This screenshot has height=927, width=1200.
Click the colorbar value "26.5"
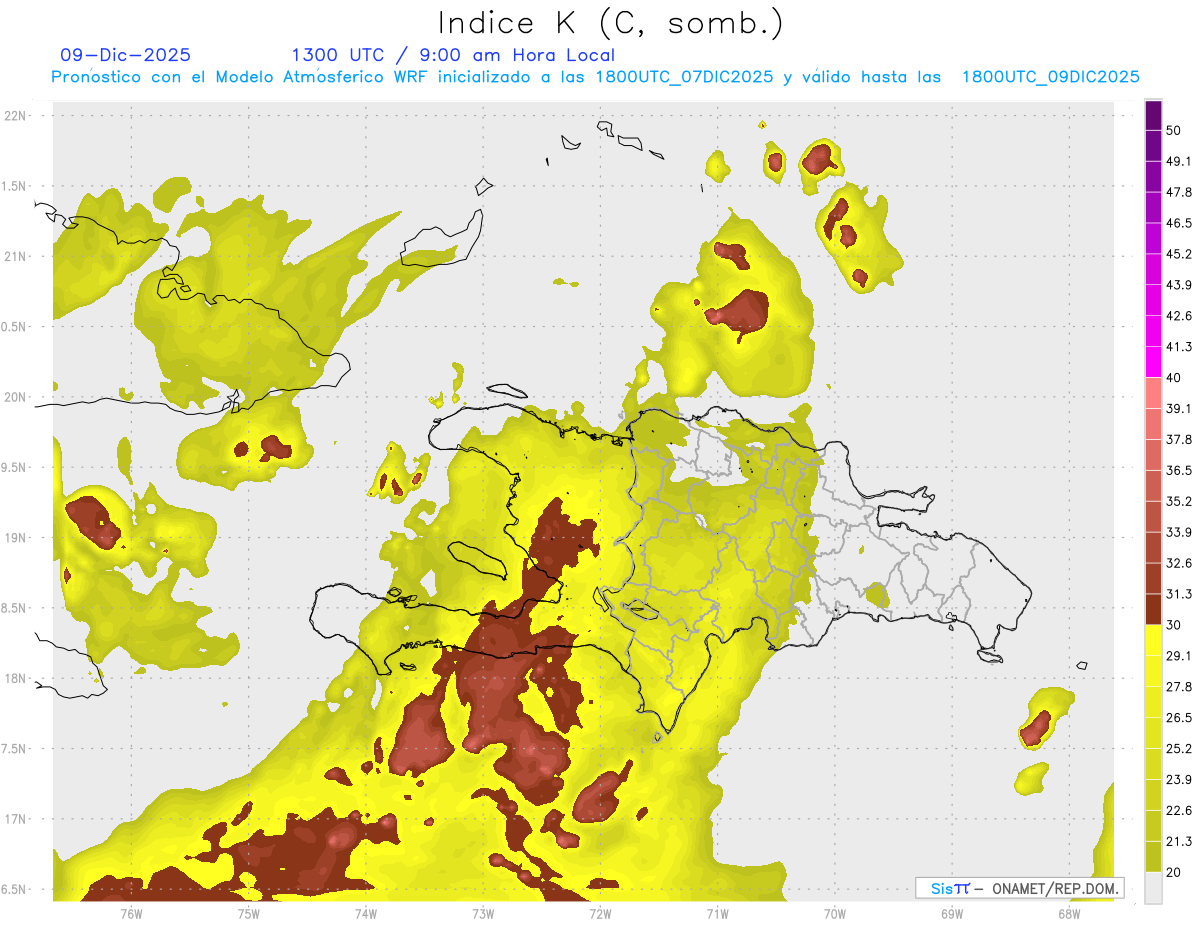(x=1179, y=718)
